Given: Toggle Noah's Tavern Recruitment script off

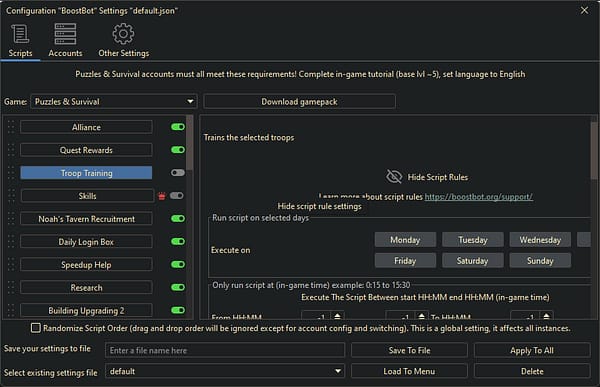Looking at the screenshot, I should coord(178,219).
